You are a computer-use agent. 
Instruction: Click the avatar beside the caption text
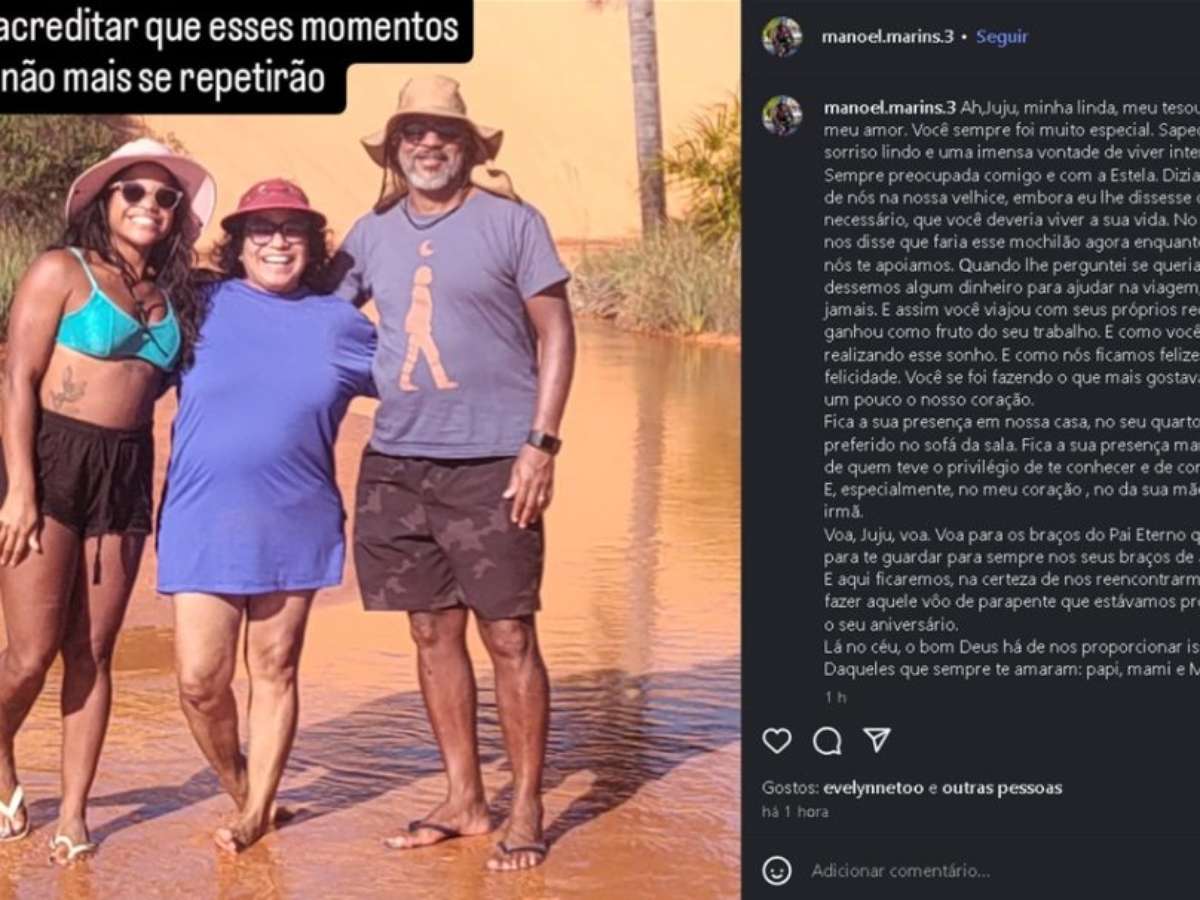click(782, 115)
